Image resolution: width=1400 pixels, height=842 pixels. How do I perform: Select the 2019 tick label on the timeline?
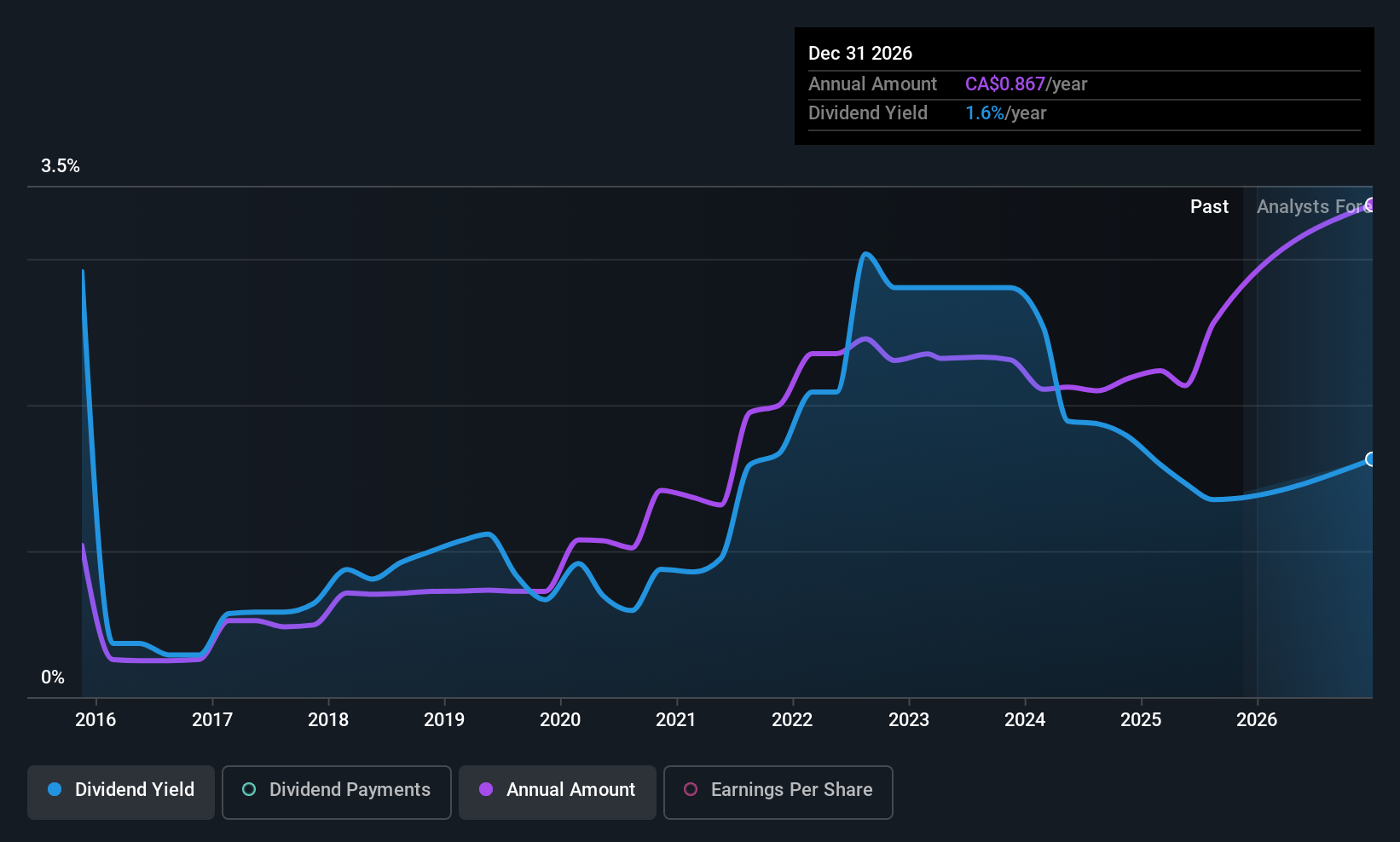(x=444, y=720)
